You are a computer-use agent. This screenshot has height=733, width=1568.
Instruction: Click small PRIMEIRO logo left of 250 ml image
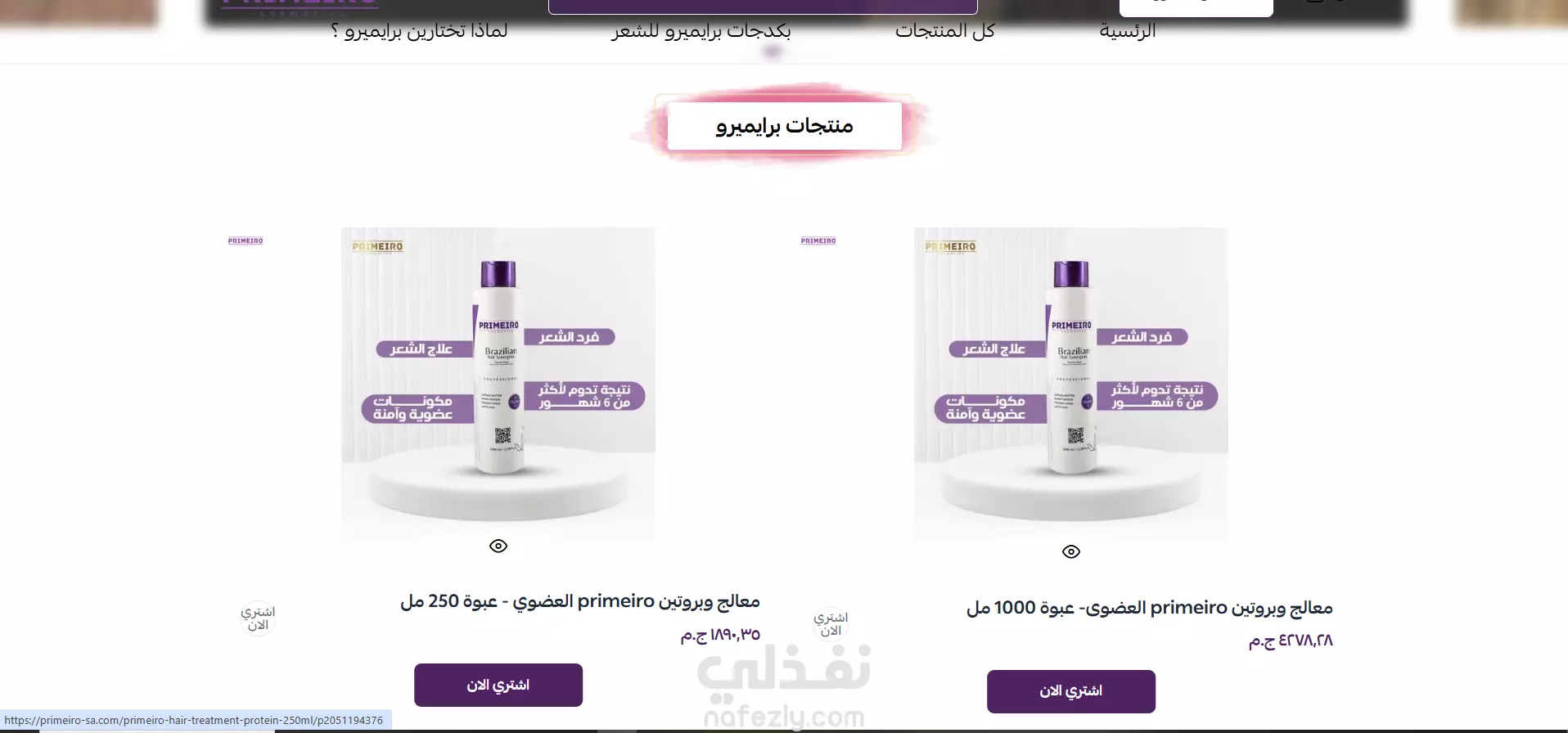click(x=246, y=241)
